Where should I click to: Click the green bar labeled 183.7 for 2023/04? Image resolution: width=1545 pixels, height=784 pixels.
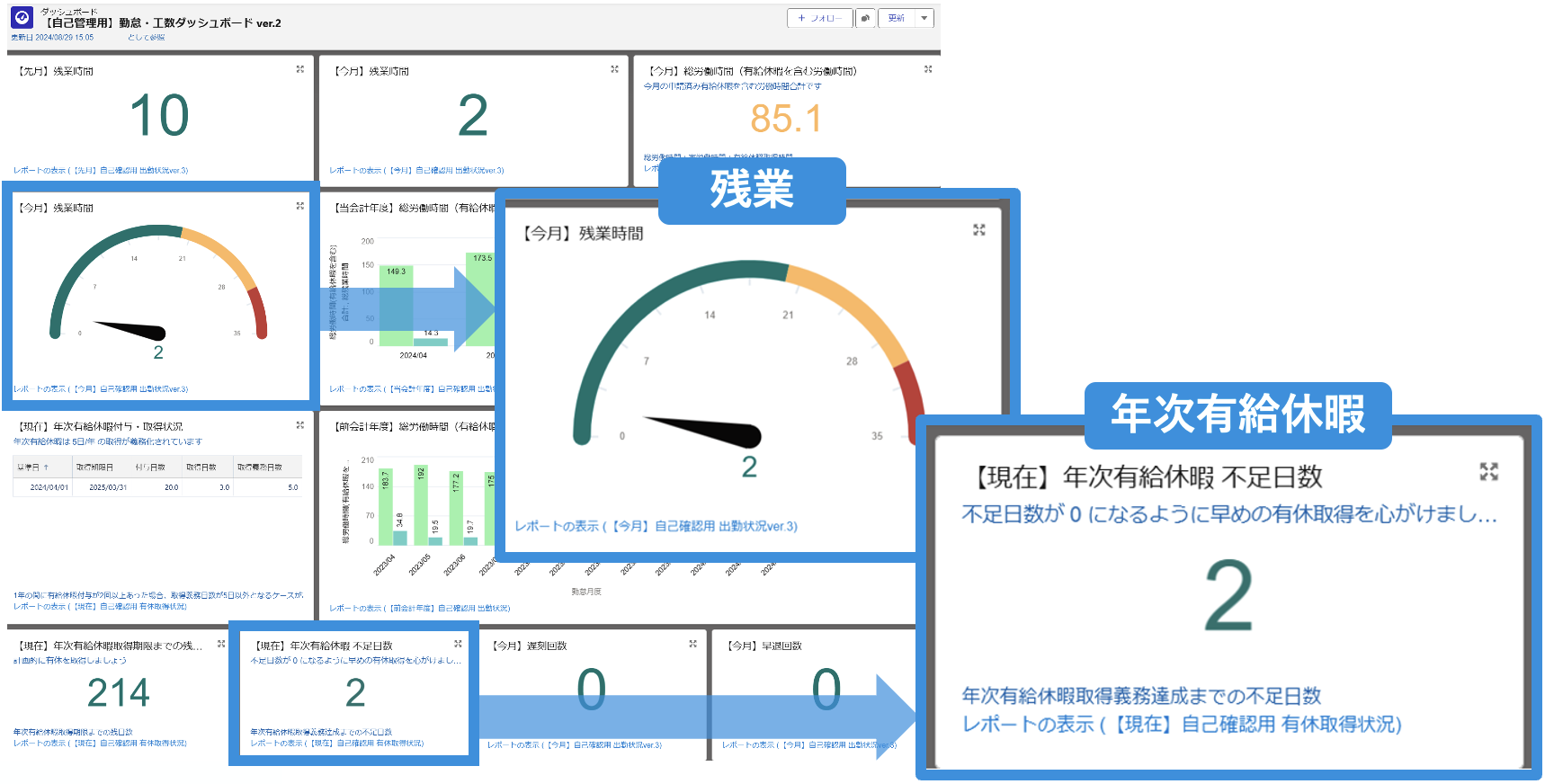(x=385, y=508)
